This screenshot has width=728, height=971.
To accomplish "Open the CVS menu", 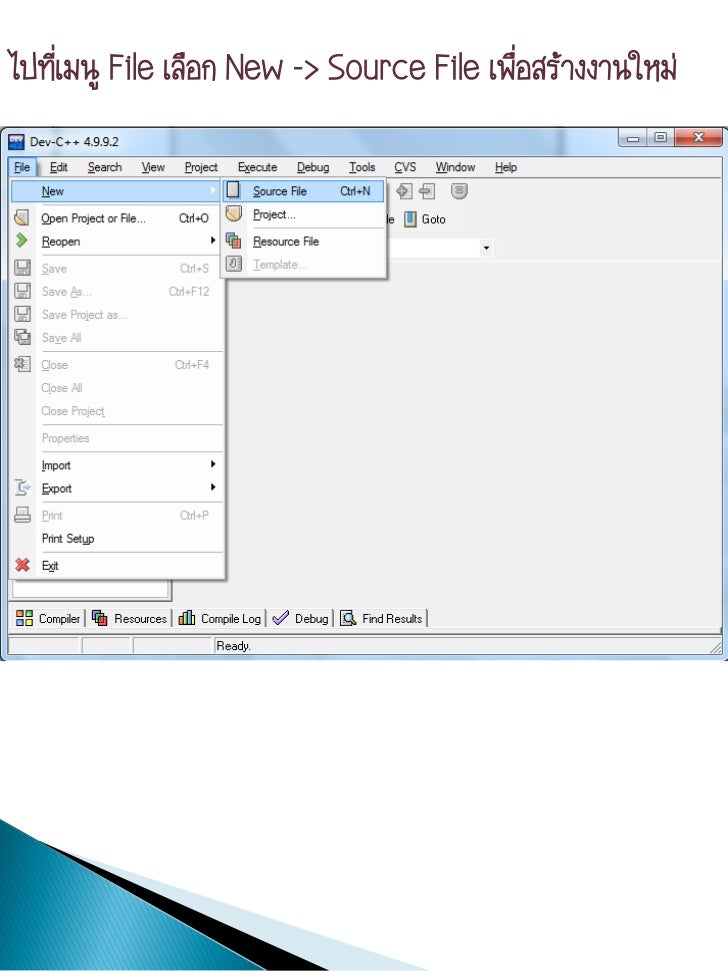I will pos(405,167).
